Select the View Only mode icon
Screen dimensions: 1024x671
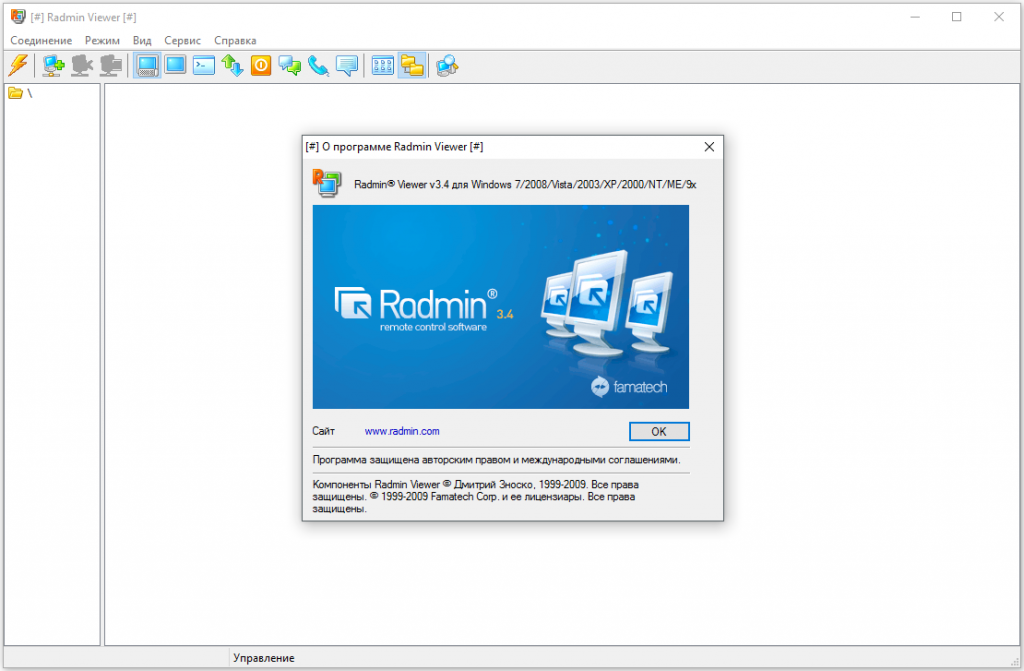coord(176,65)
